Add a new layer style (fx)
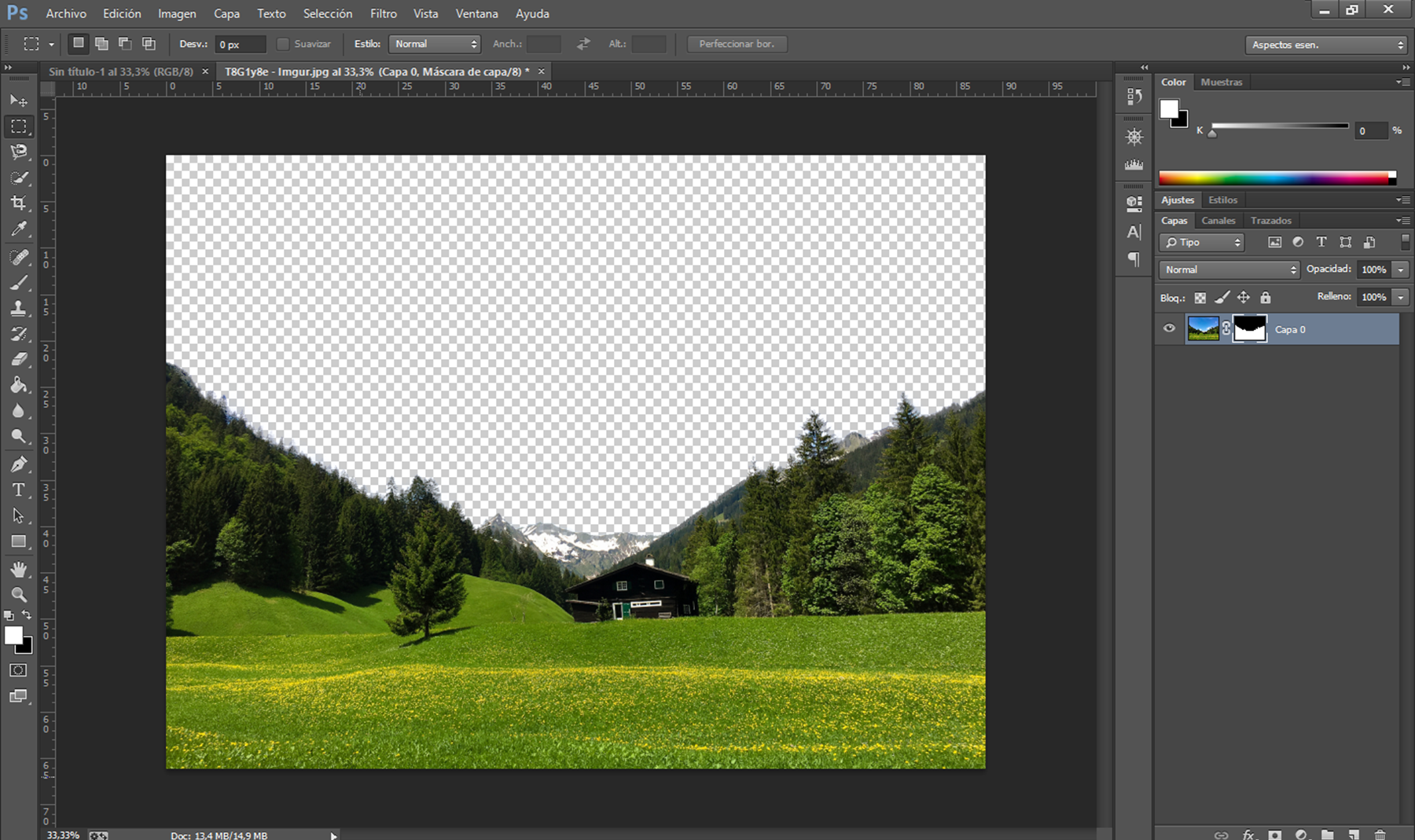Screen dimensions: 1415x840 tap(1248, 834)
